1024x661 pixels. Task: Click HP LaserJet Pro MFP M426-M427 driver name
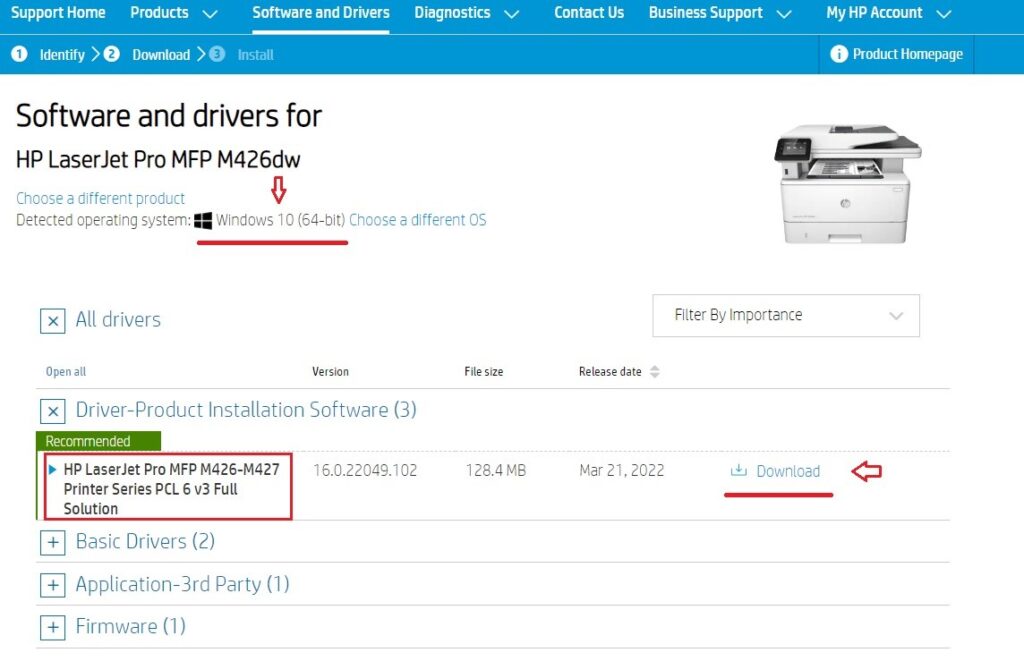click(172, 489)
